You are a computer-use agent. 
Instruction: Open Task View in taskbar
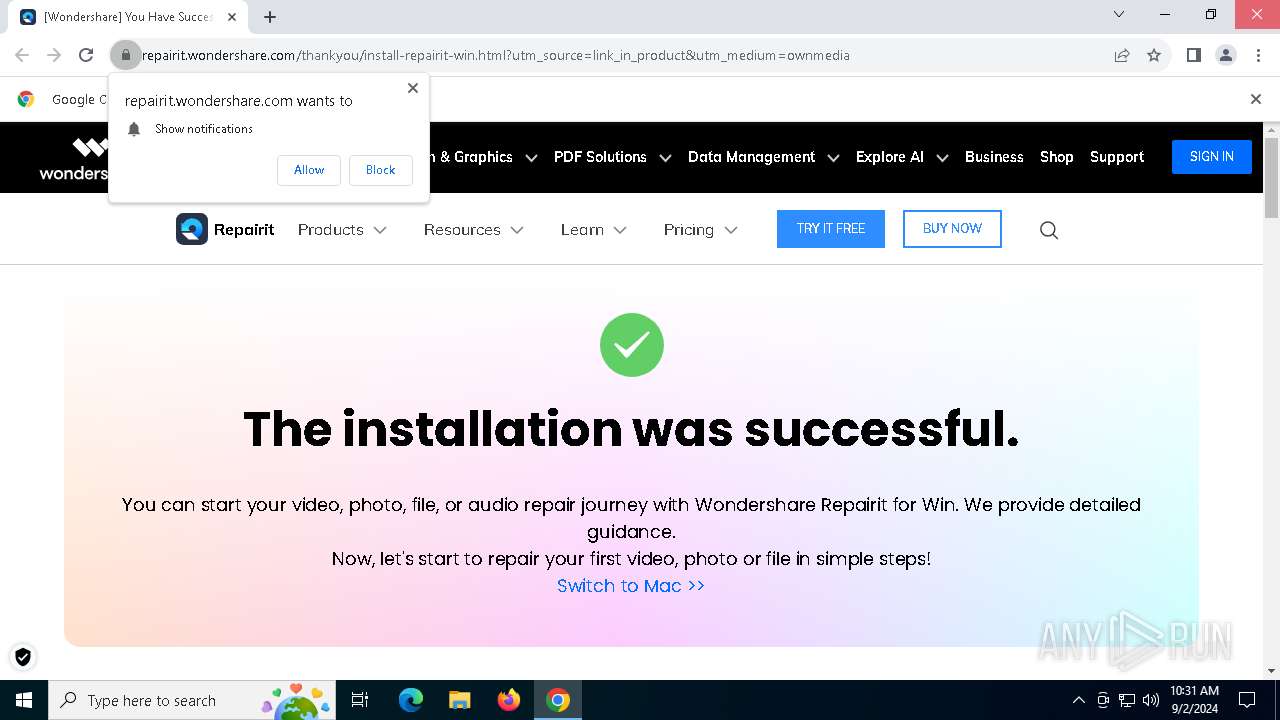click(x=360, y=700)
